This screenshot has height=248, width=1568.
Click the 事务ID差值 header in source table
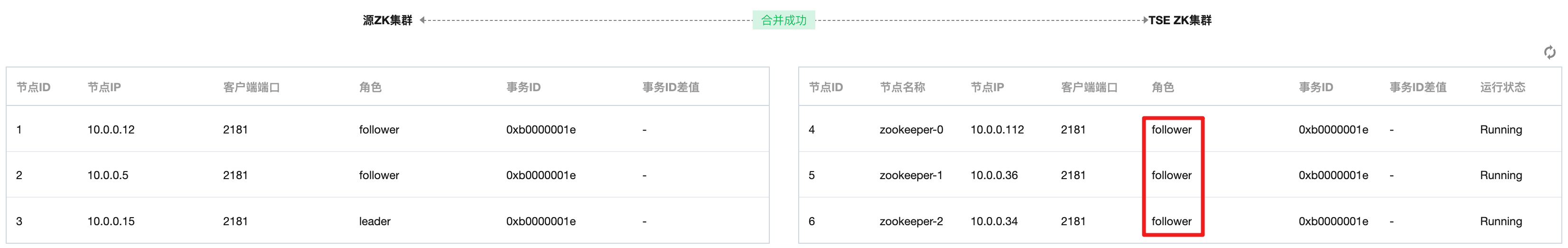pyautogui.click(x=670, y=87)
